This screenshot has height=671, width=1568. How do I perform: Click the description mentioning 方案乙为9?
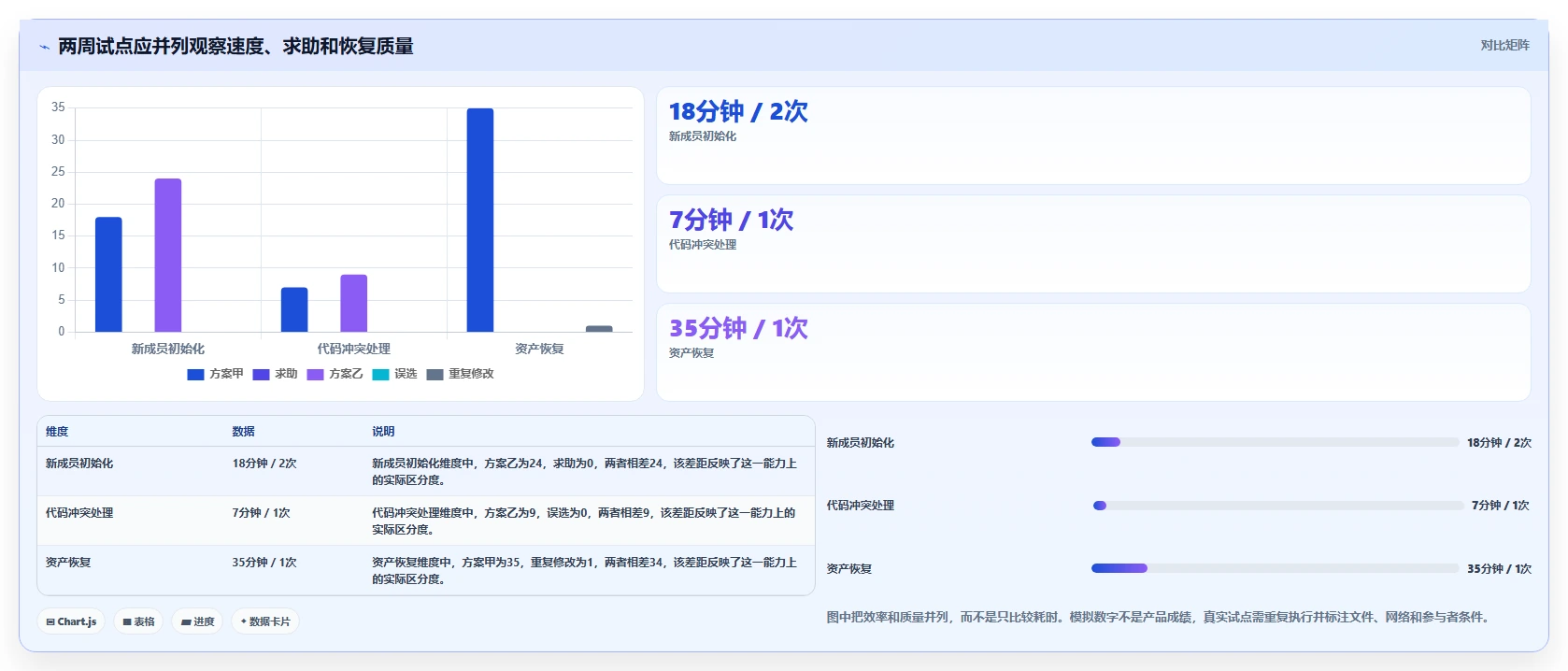[x=585, y=521]
